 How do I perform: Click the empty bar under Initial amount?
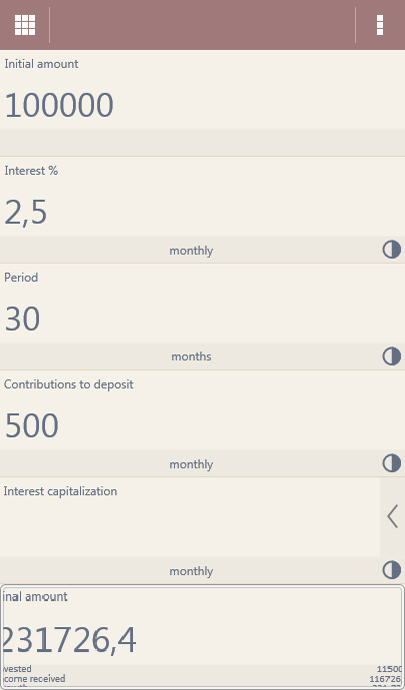202,143
